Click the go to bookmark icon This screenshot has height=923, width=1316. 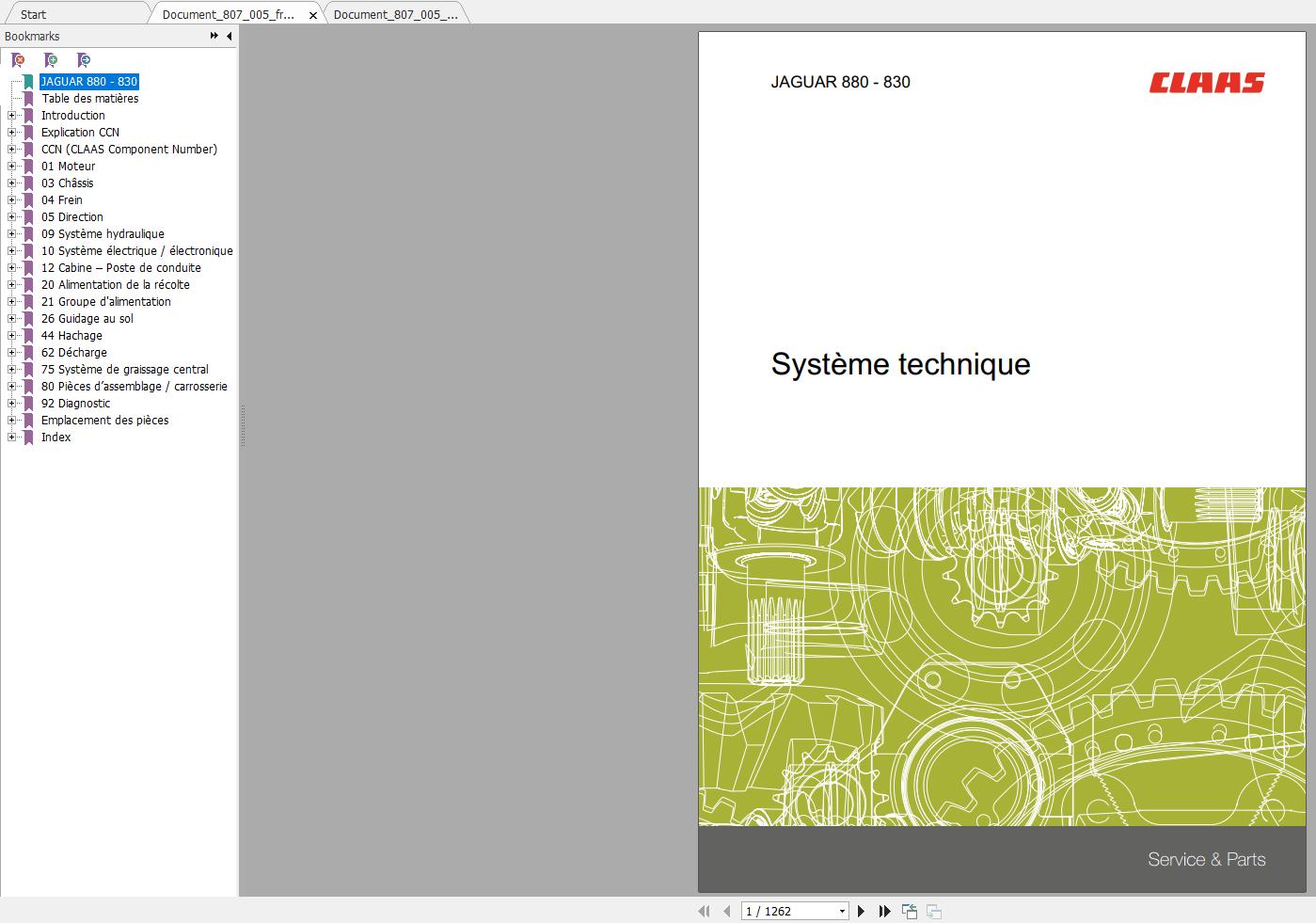(x=84, y=60)
